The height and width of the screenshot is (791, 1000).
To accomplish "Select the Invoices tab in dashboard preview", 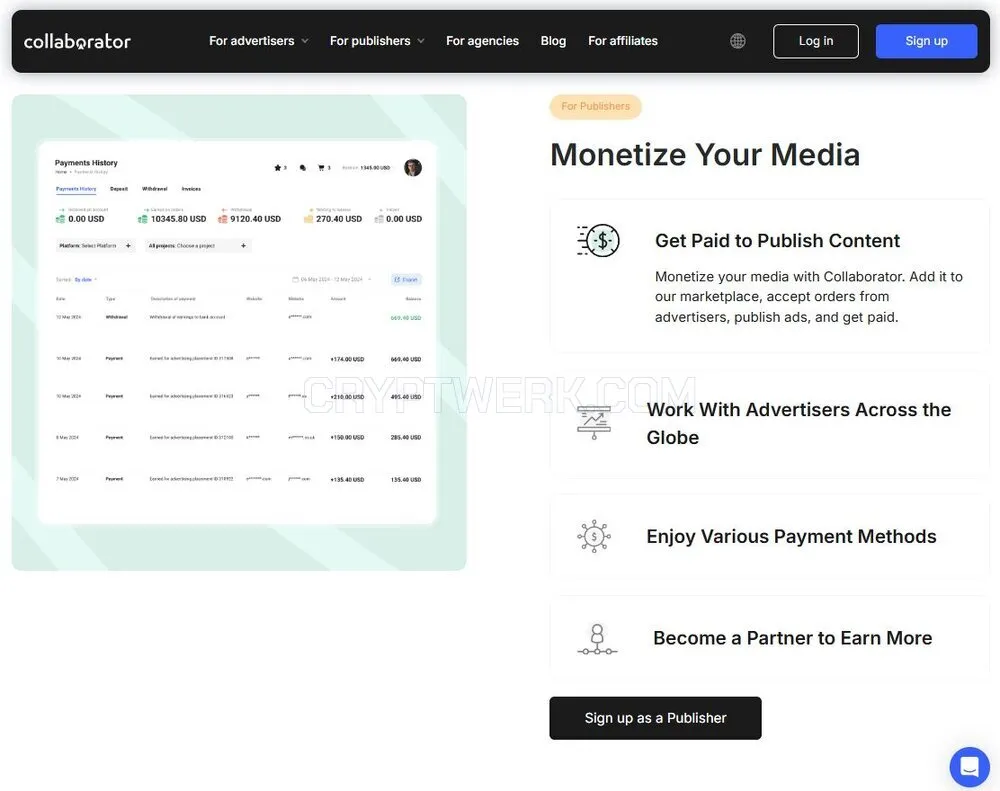I will pyautogui.click(x=191, y=189).
